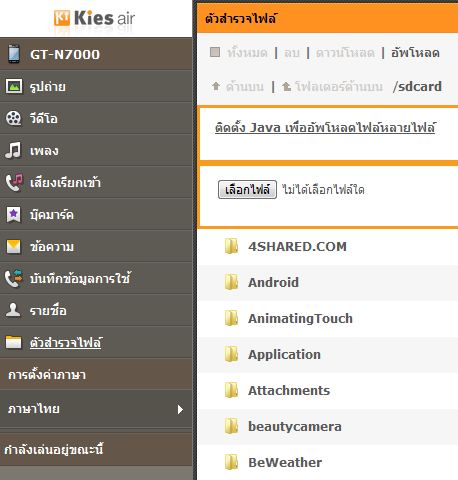Open the ข้อความ messages envelope icon
The image size is (458, 480).
(x=13, y=247)
